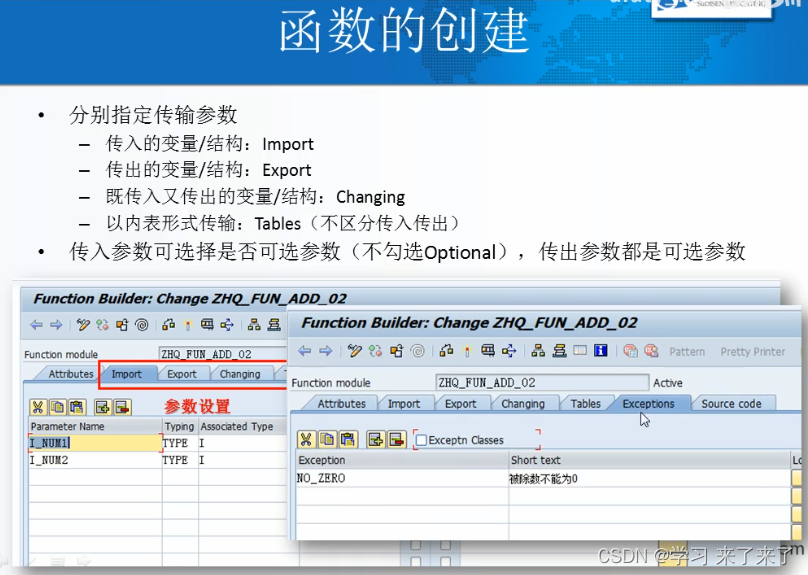Click the spiral Enhance icon in front window toolbar

click(417, 351)
